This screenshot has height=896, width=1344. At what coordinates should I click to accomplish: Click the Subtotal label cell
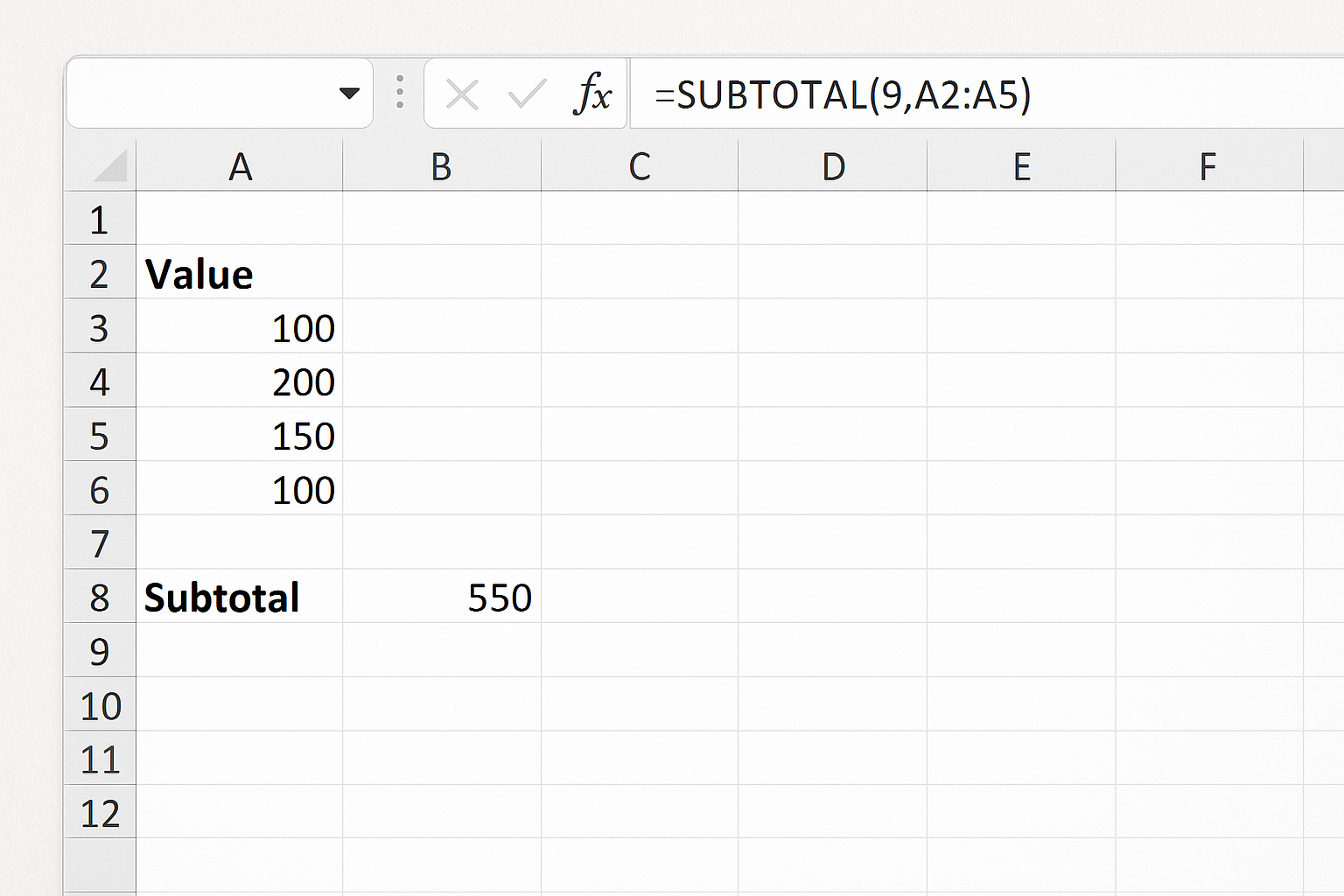(239, 598)
